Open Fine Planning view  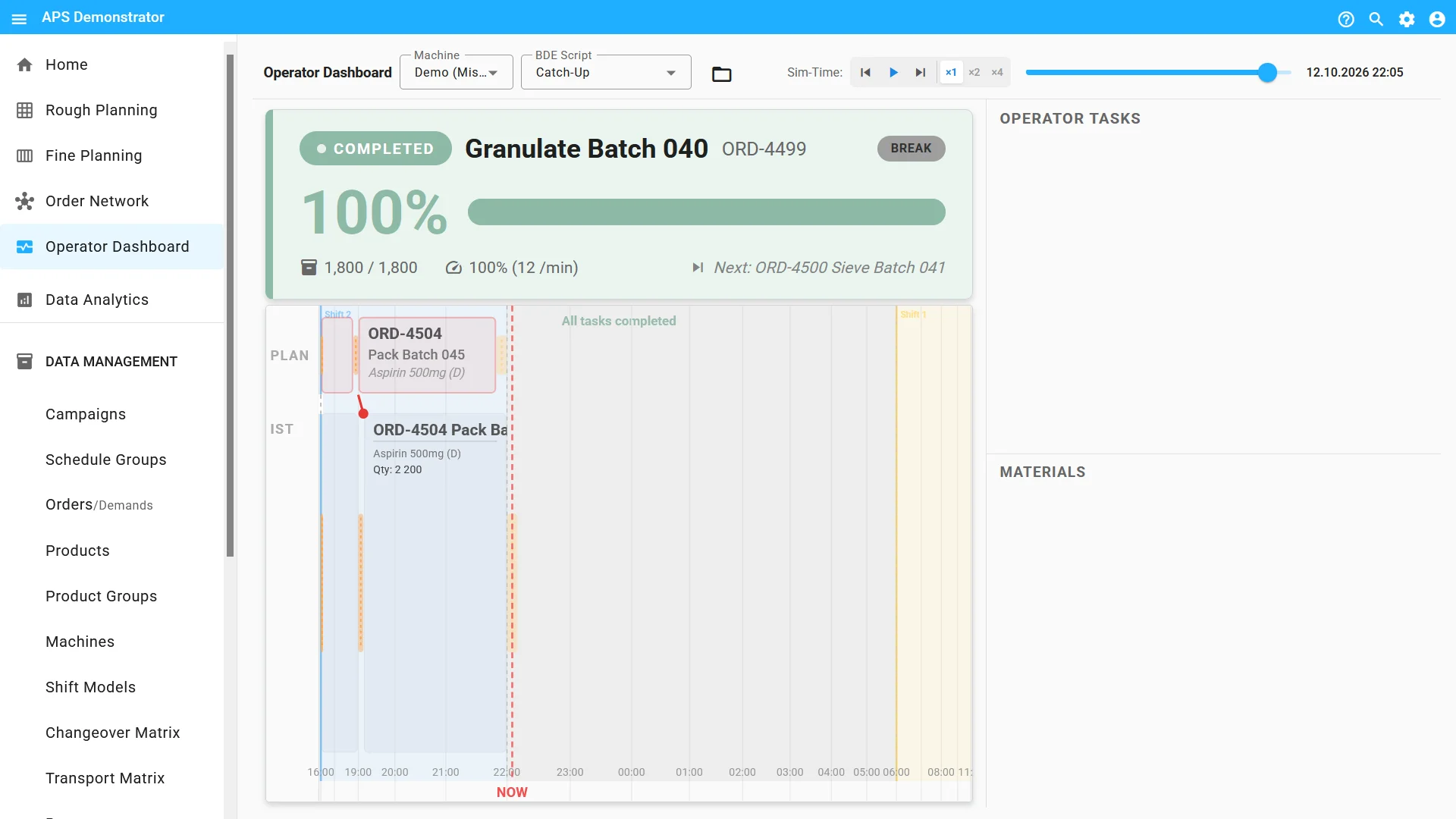(x=112, y=155)
